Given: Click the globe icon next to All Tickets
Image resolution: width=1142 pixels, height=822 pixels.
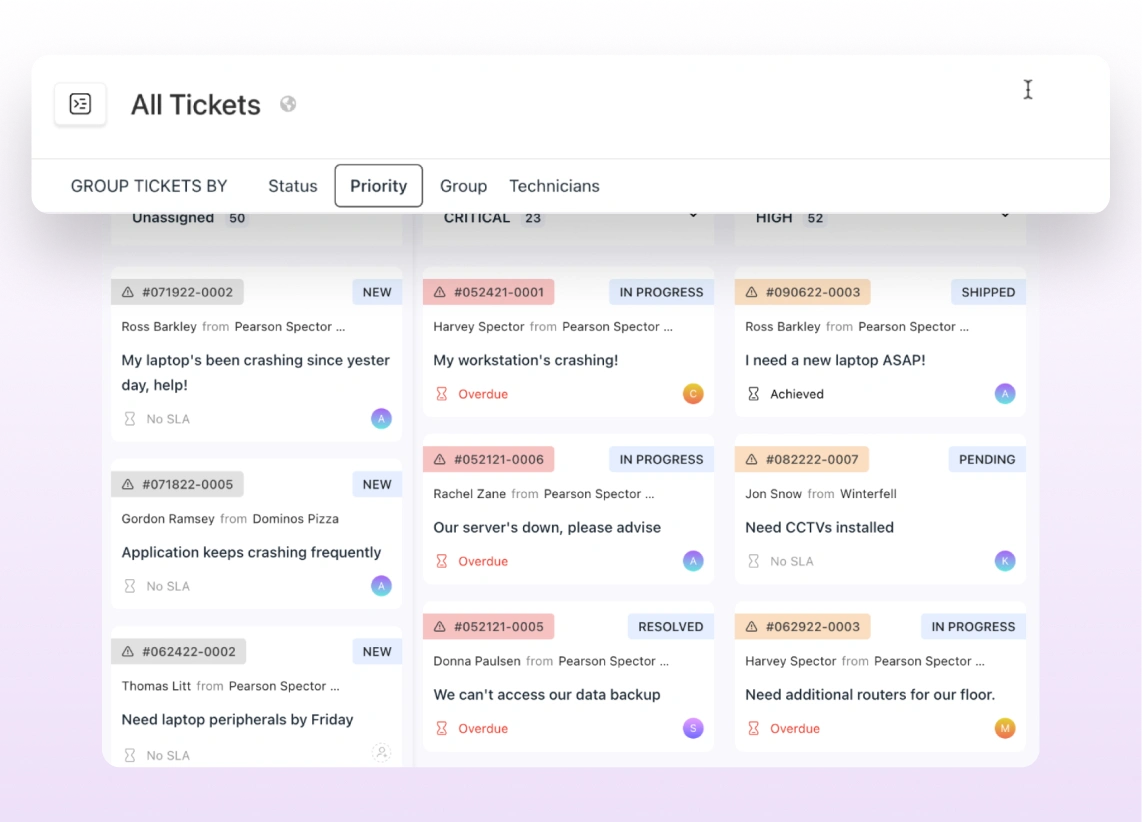Looking at the screenshot, I should [288, 104].
